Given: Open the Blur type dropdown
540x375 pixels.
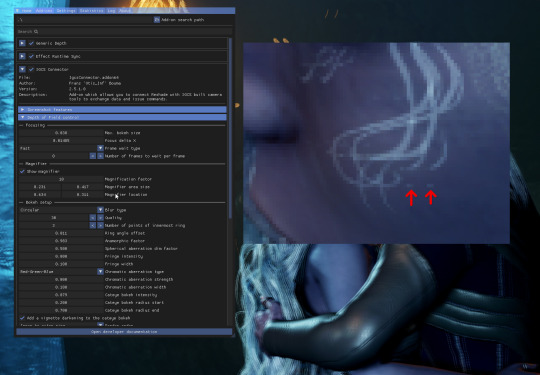Looking at the screenshot, I should tap(100, 210).
